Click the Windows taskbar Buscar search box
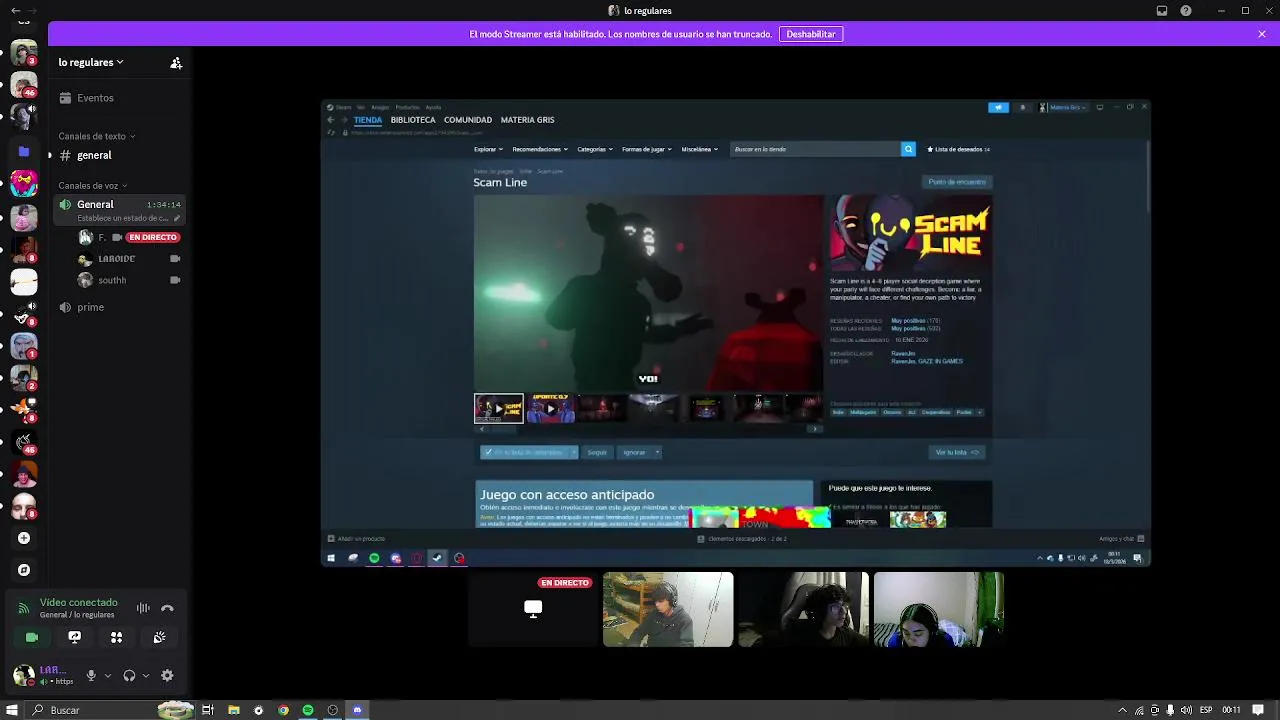Viewport: 1280px width, 720px height. point(110,710)
